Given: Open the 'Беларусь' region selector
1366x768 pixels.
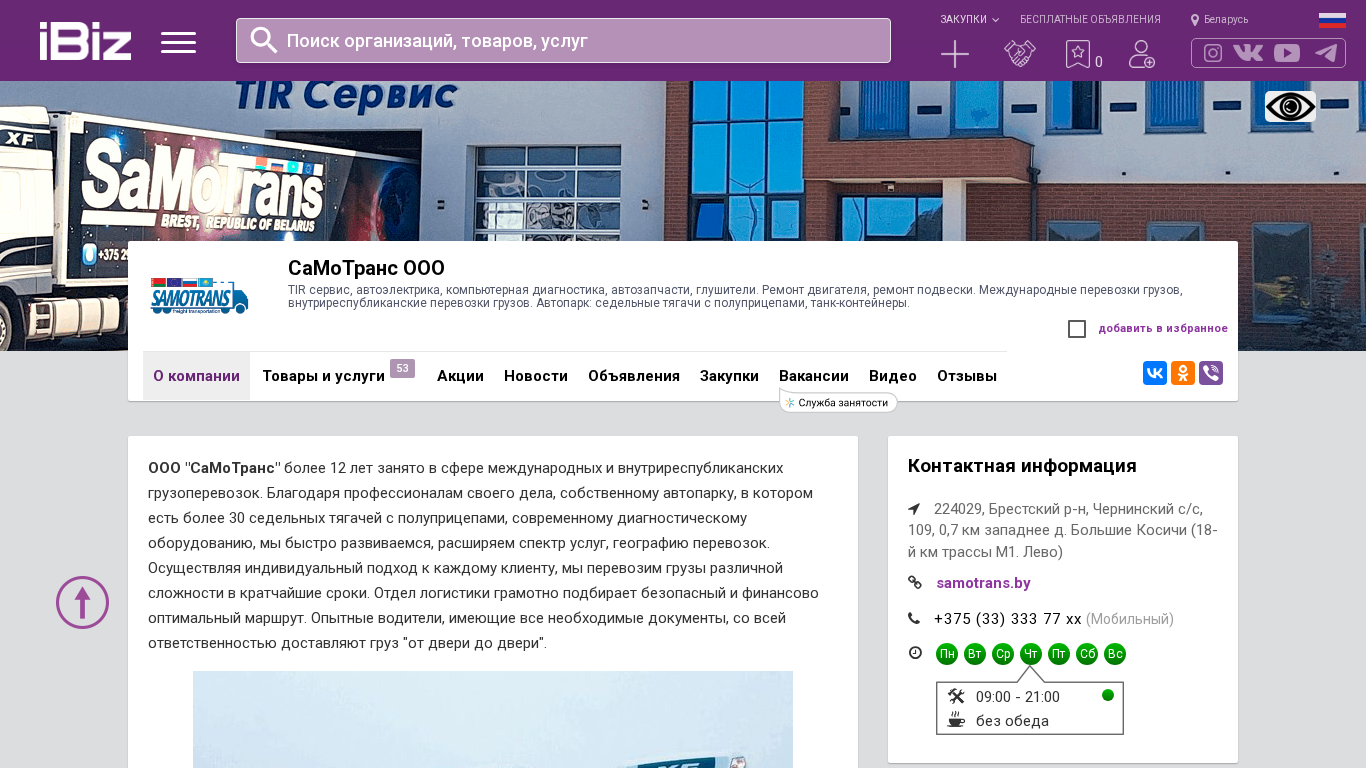Looking at the screenshot, I should point(1219,19).
